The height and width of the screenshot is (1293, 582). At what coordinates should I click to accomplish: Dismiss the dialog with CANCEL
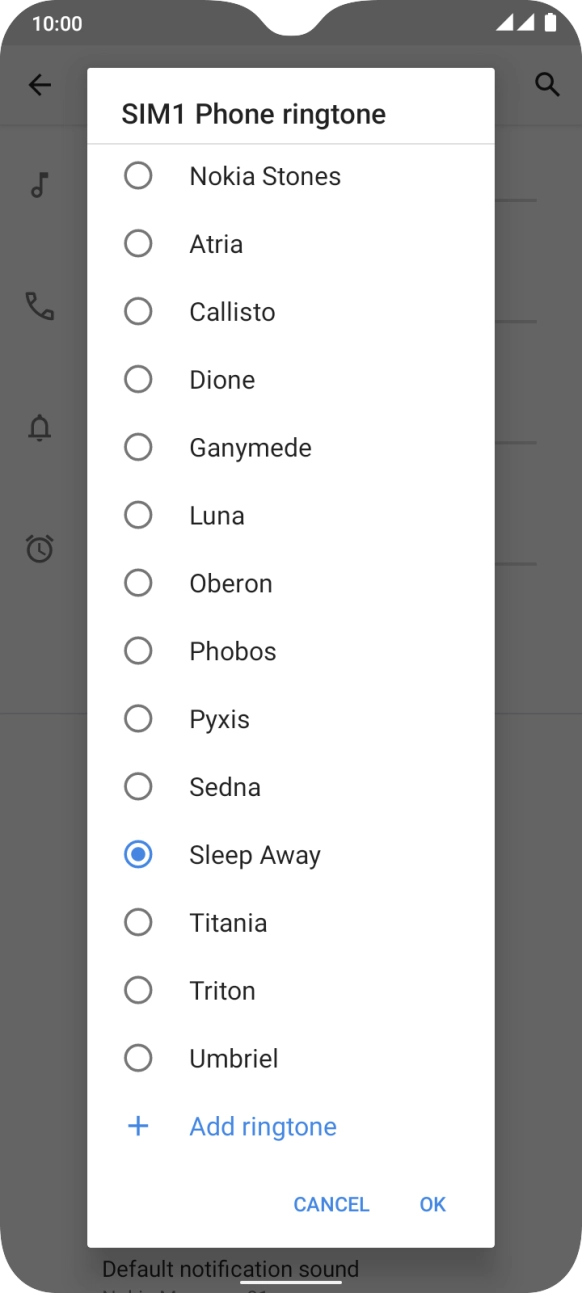click(x=331, y=1204)
